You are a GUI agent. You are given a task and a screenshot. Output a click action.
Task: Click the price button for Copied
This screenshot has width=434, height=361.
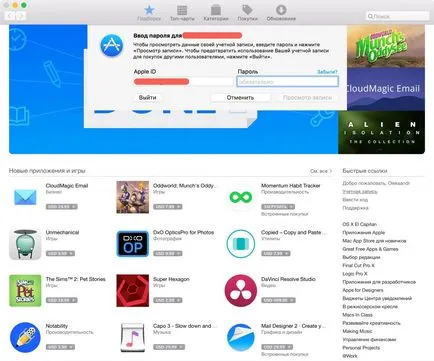tap(276, 254)
